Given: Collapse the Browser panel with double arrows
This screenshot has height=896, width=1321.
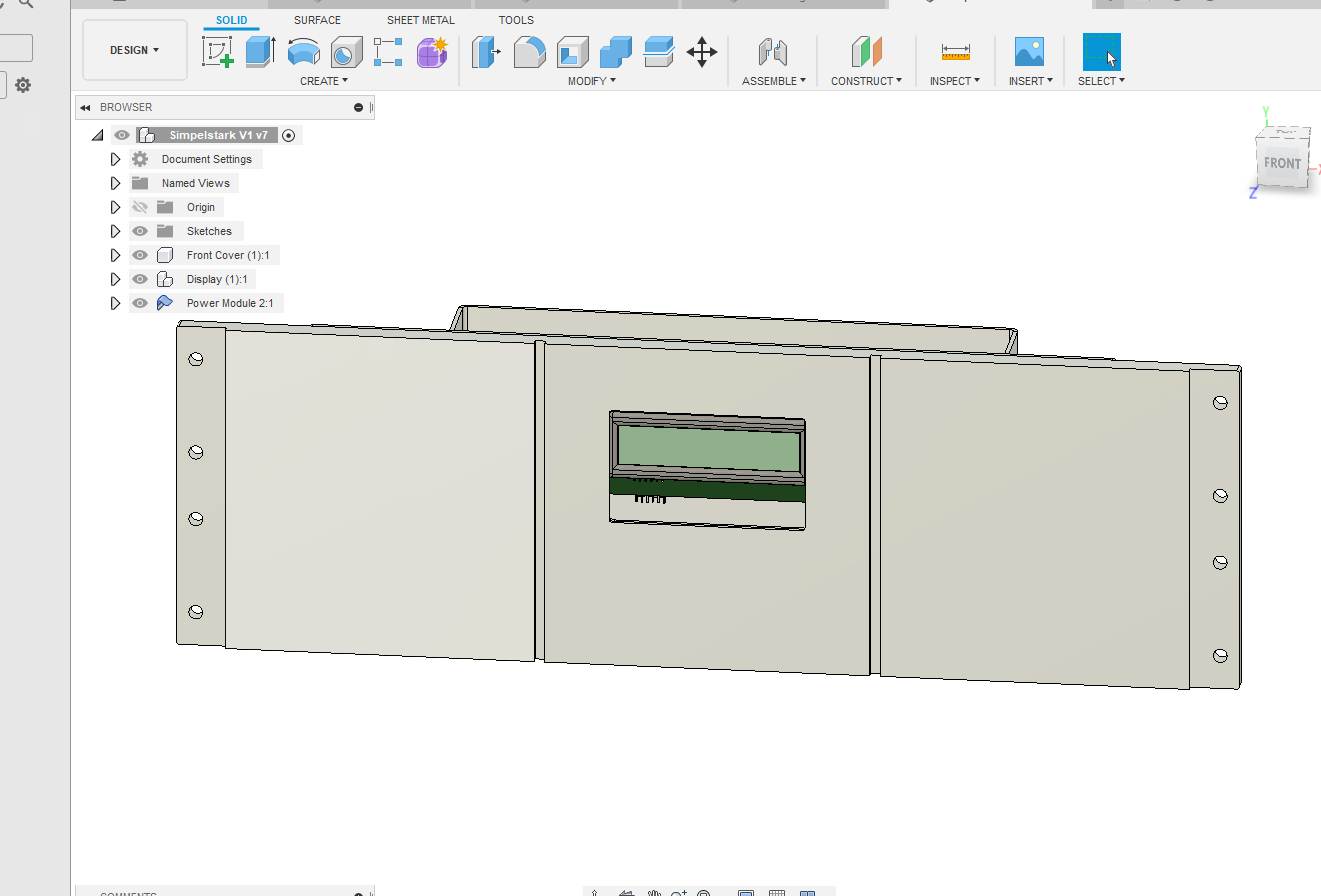Looking at the screenshot, I should click(x=85, y=107).
